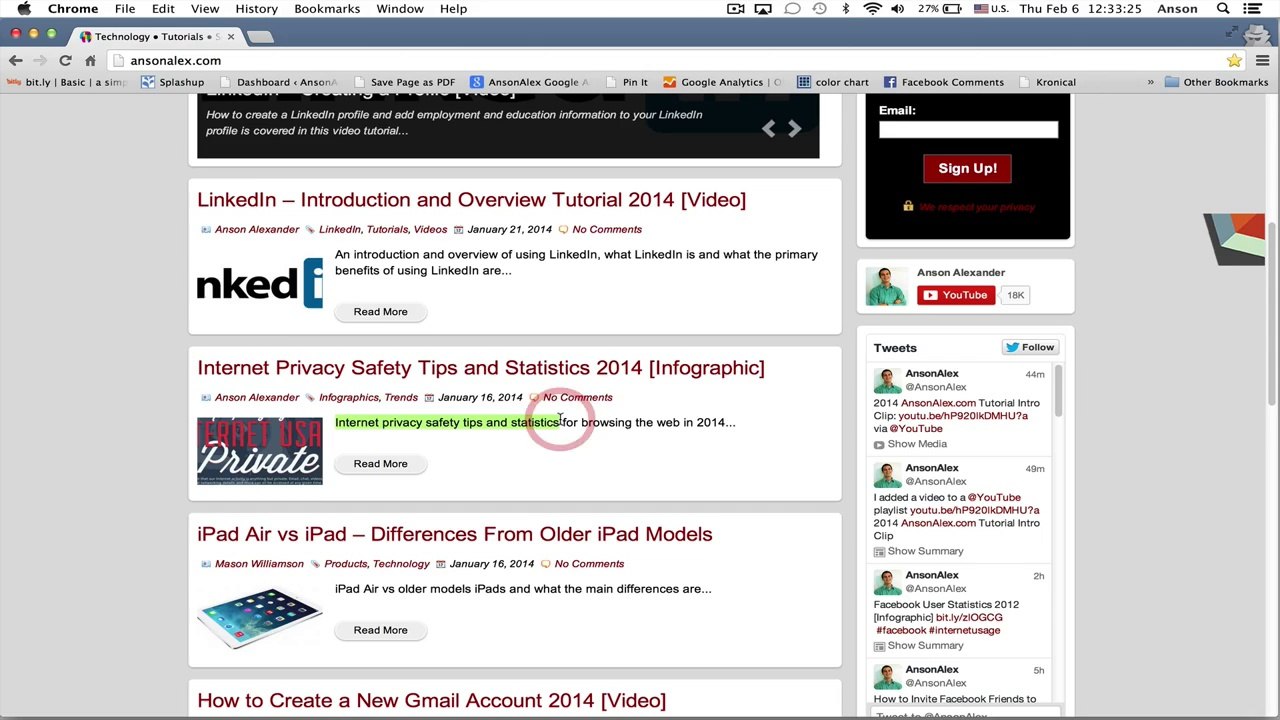The image size is (1280, 720).
Task: Open the Kronical bookmark
Action: tap(1046, 82)
